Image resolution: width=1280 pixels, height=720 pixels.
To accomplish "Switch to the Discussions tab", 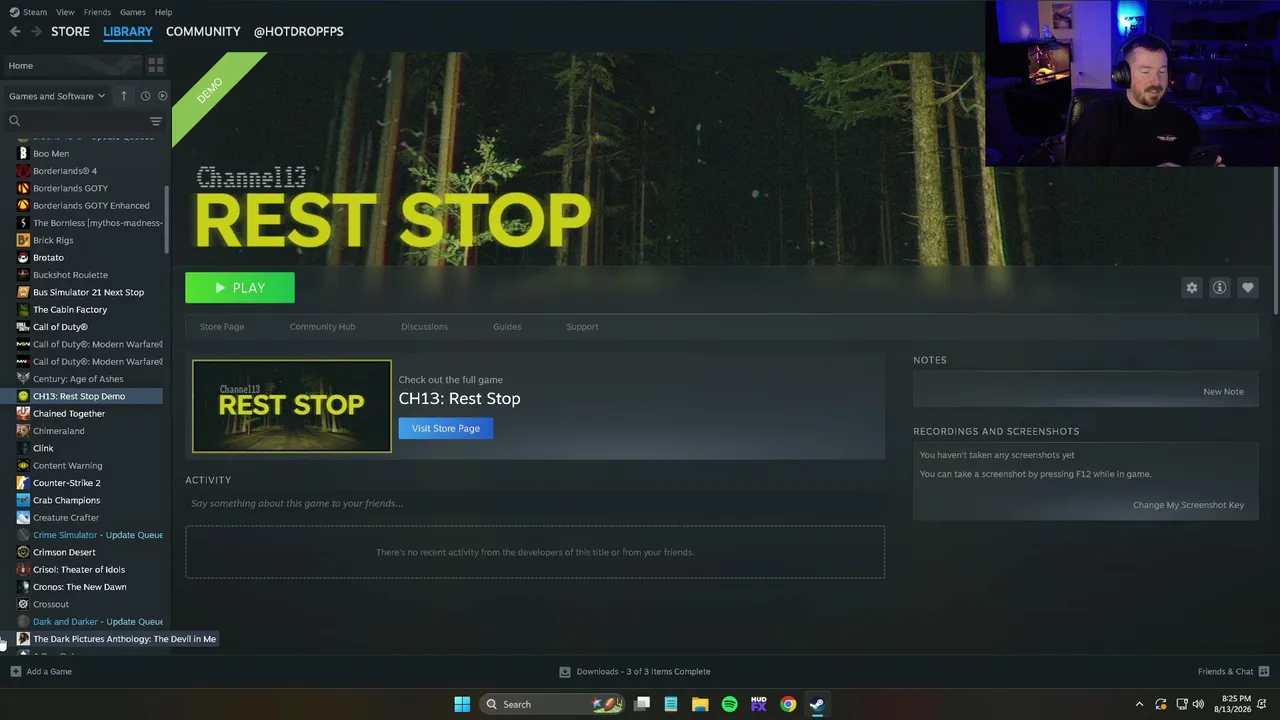I will (424, 327).
